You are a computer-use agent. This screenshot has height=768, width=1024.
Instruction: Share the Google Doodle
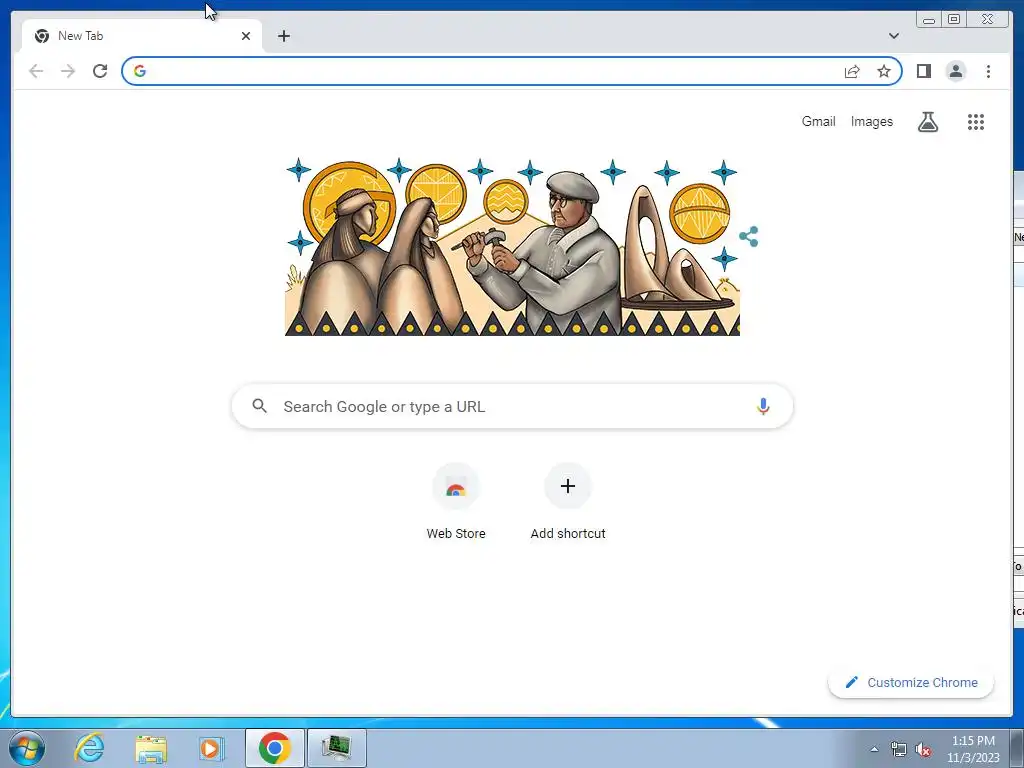pos(749,236)
